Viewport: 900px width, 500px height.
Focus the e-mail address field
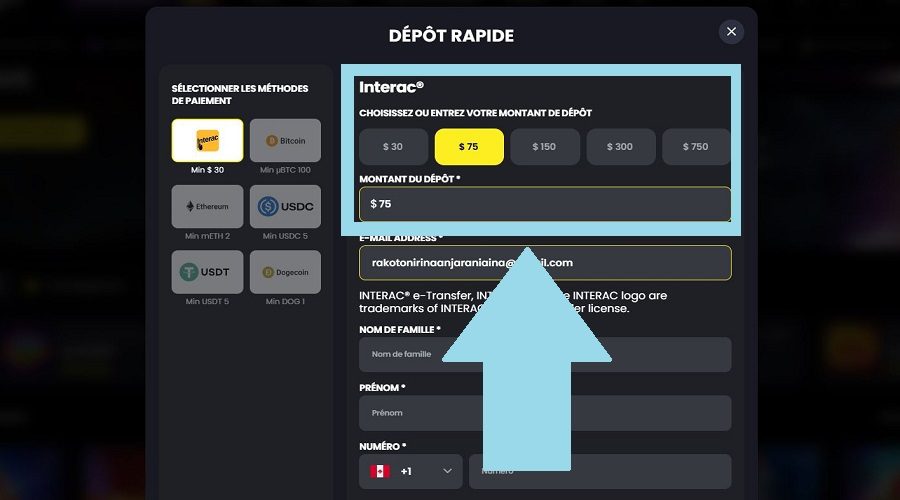click(x=545, y=263)
